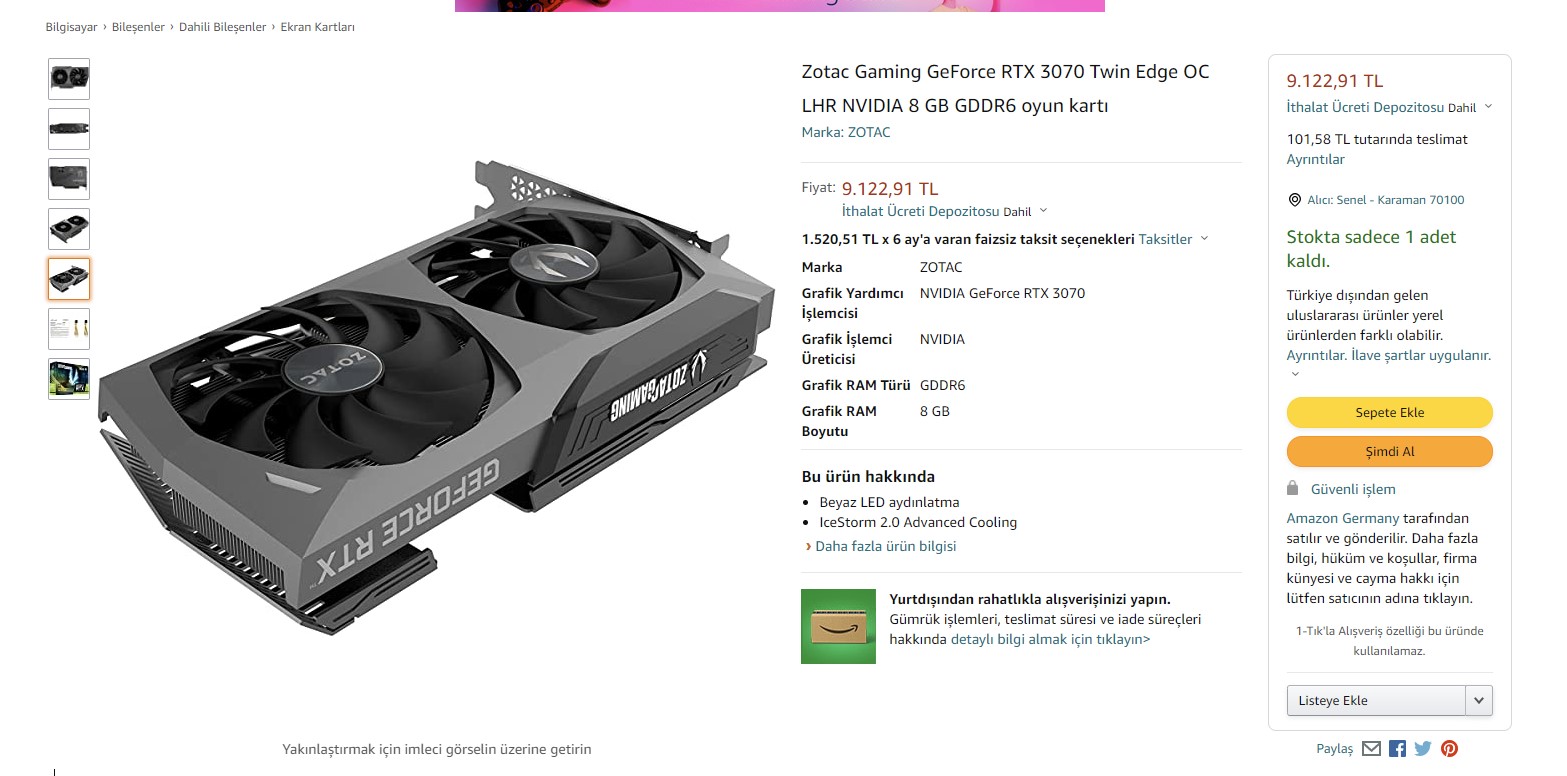Share product on Facebook
1567x776 pixels.
pos(1397,748)
